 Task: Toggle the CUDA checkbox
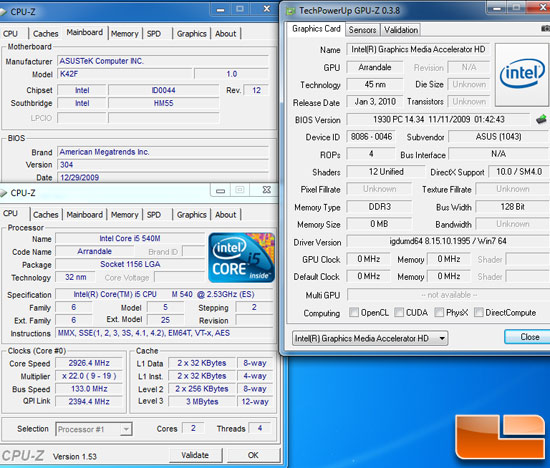[399, 312]
